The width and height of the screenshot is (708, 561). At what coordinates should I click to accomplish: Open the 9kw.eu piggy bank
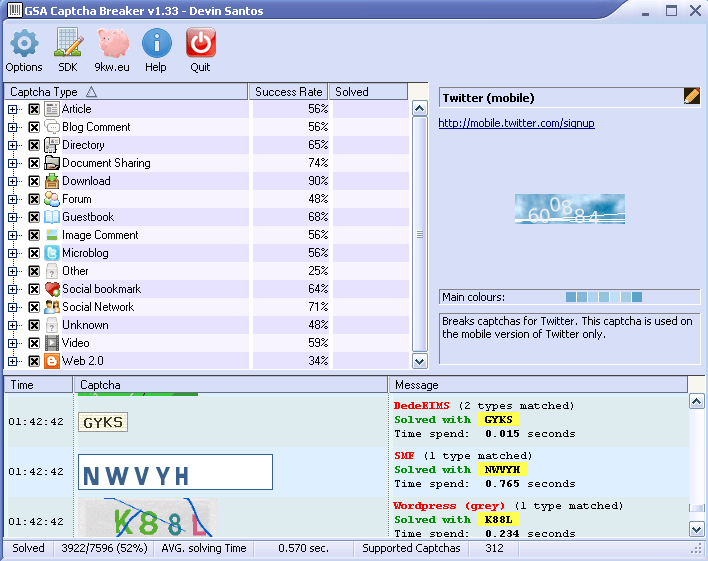tap(113, 43)
